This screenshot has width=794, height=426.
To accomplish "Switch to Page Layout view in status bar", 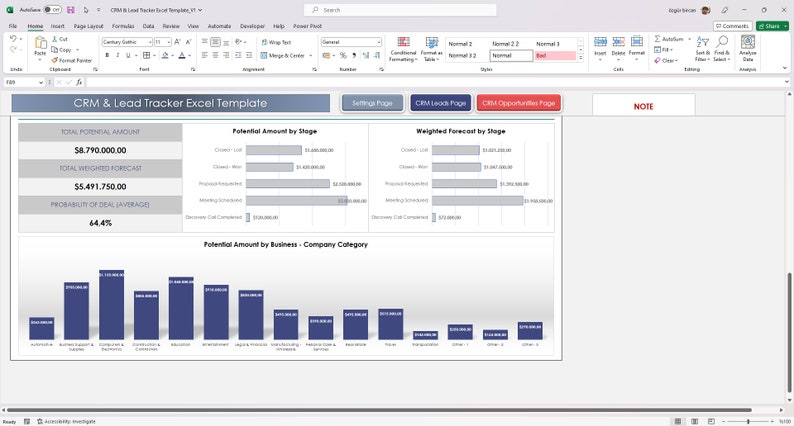I will (x=695, y=421).
